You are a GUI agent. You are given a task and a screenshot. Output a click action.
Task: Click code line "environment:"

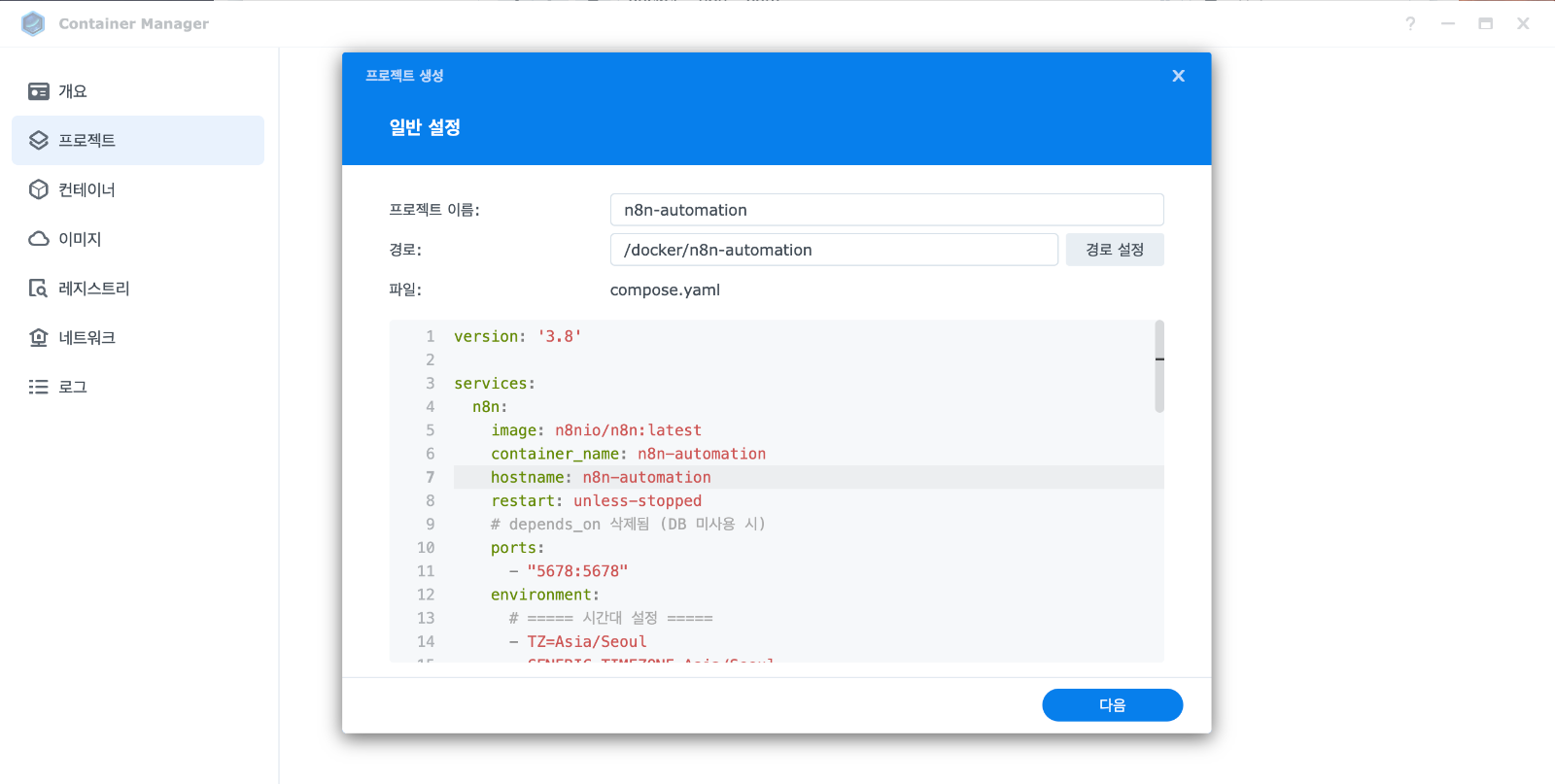(x=545, y=595)
